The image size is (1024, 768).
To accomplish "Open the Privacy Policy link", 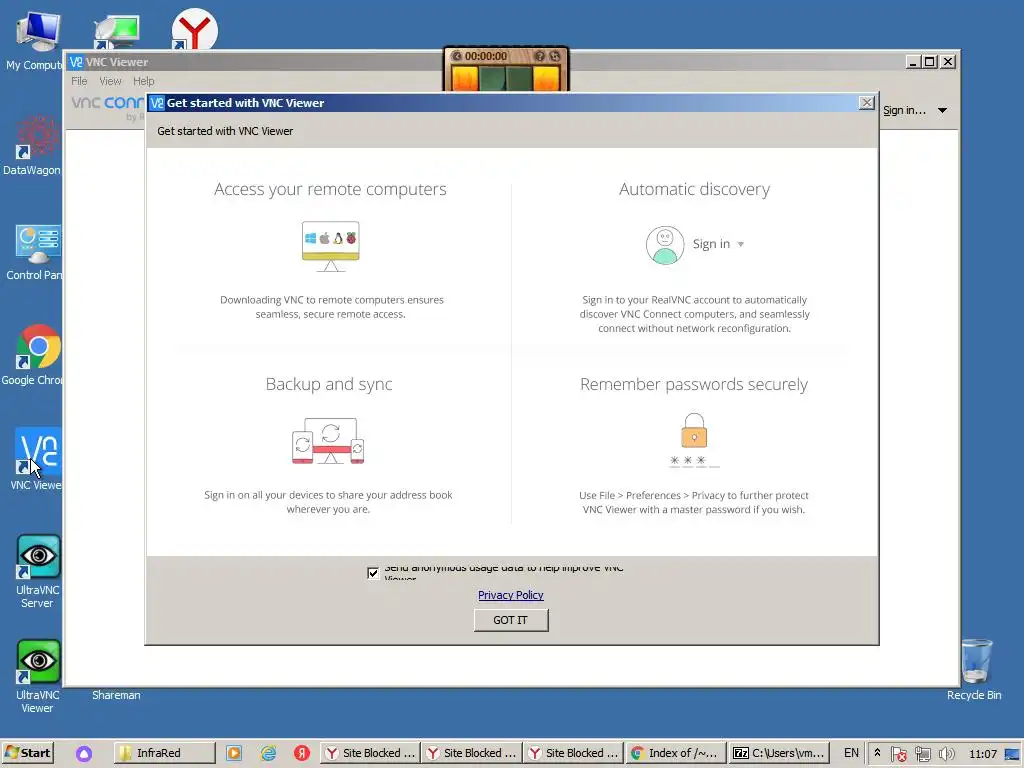I will click(511, 595).
